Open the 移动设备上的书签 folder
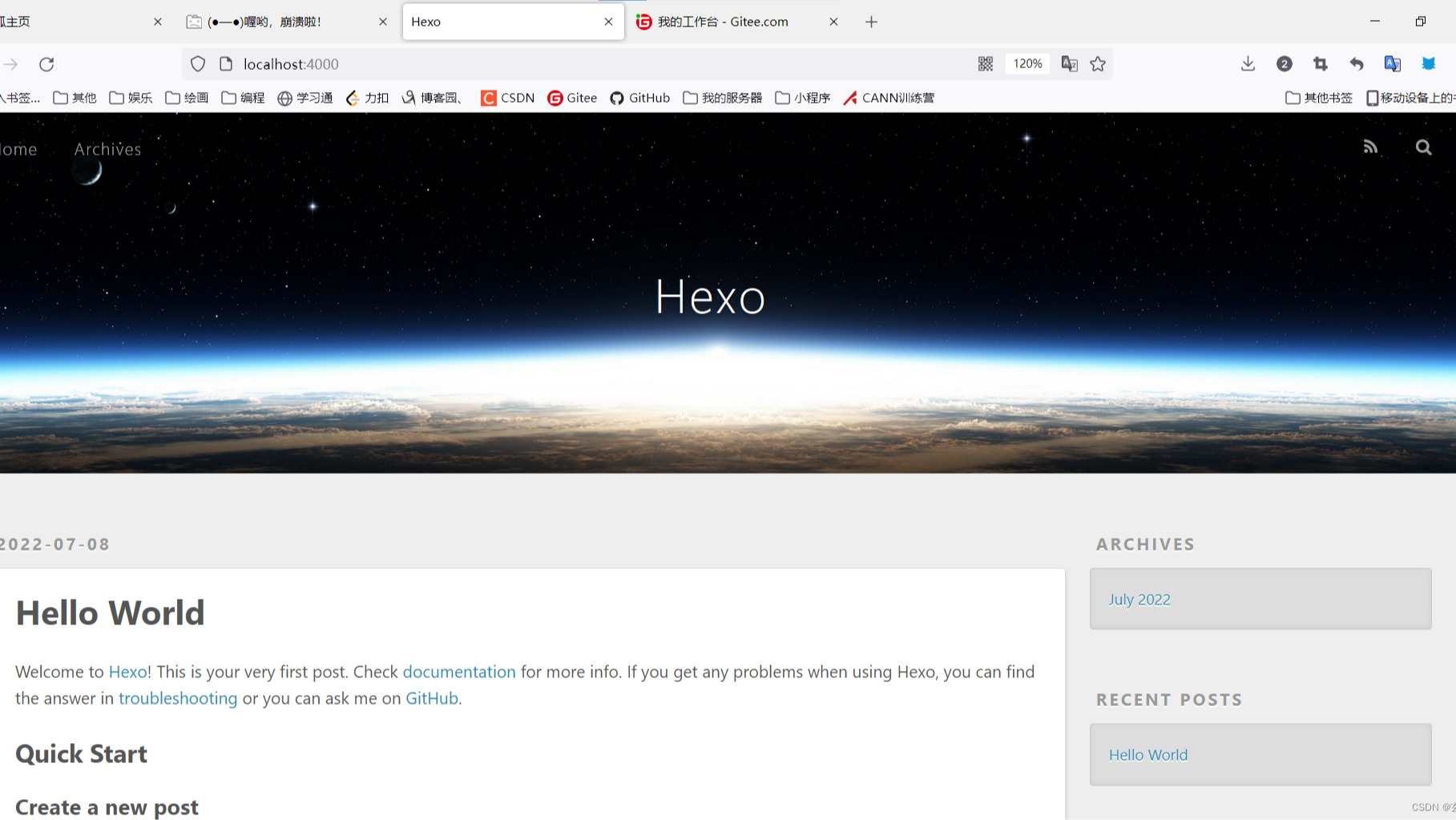Screen dimensions: 1456x820 (x=1410, y=98)
